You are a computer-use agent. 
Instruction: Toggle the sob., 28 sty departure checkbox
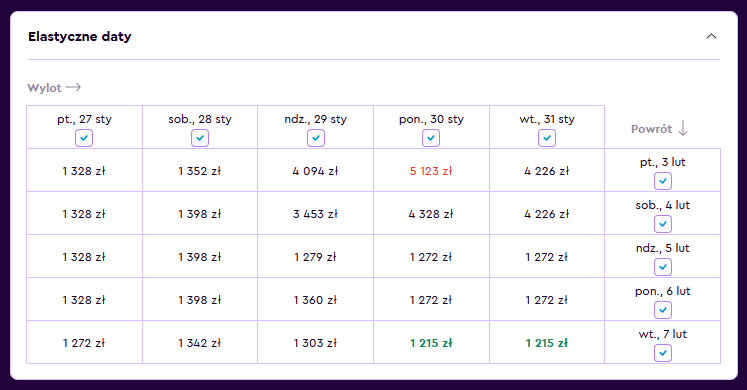[x=200, y=138]
